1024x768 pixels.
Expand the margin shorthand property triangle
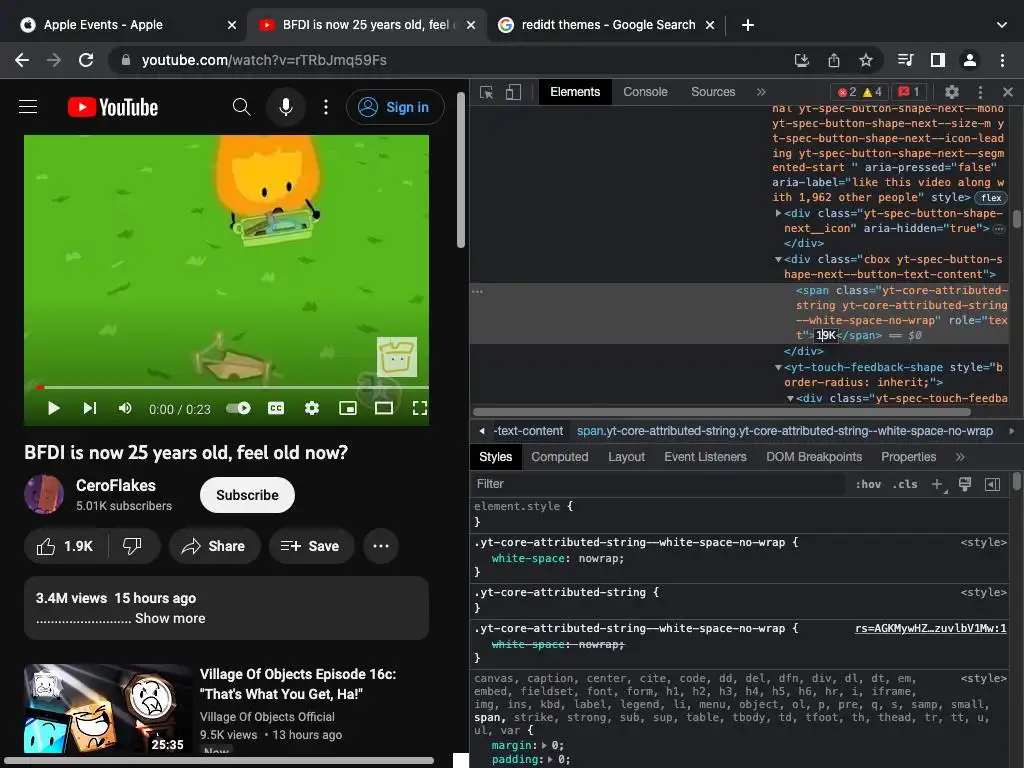point(544,745)
